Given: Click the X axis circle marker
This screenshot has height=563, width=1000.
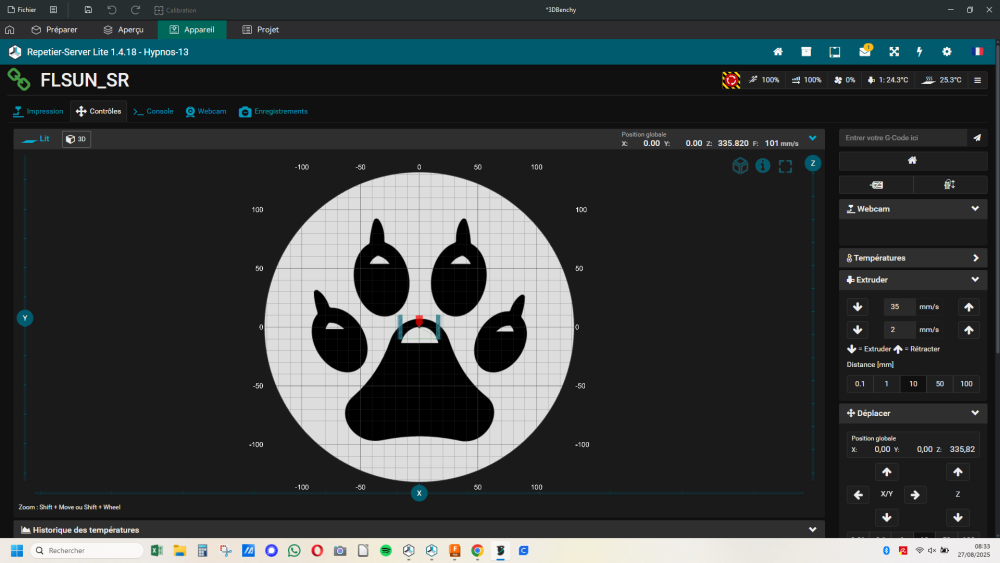Looking at the screenshot, I should (419, 493).
